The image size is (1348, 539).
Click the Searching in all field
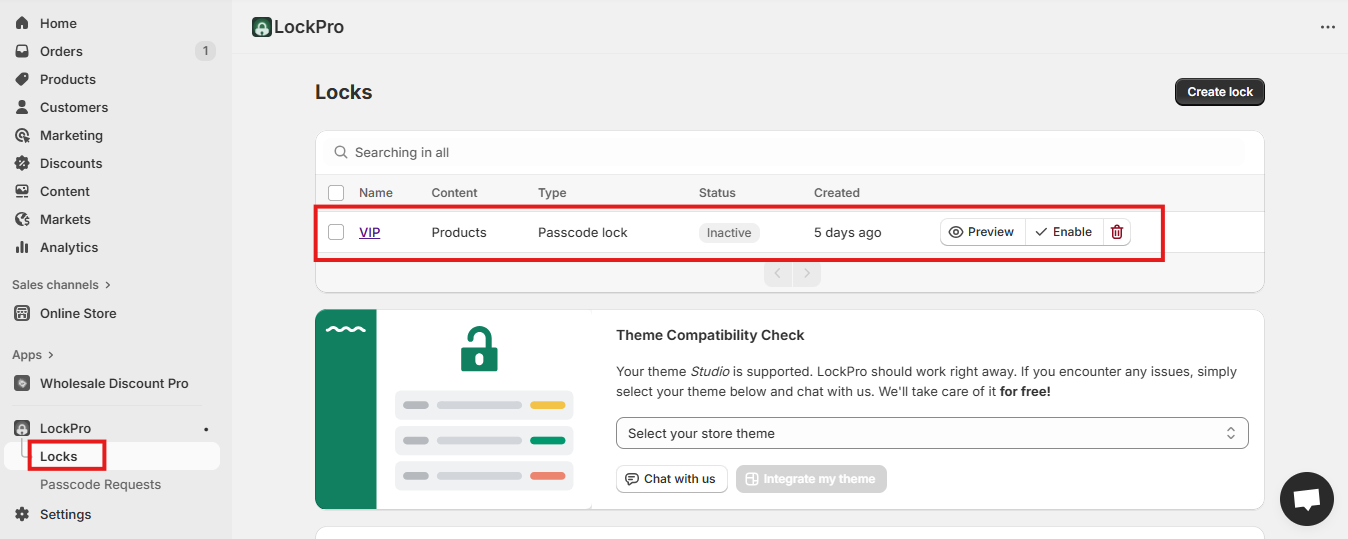tap(790, 152)
